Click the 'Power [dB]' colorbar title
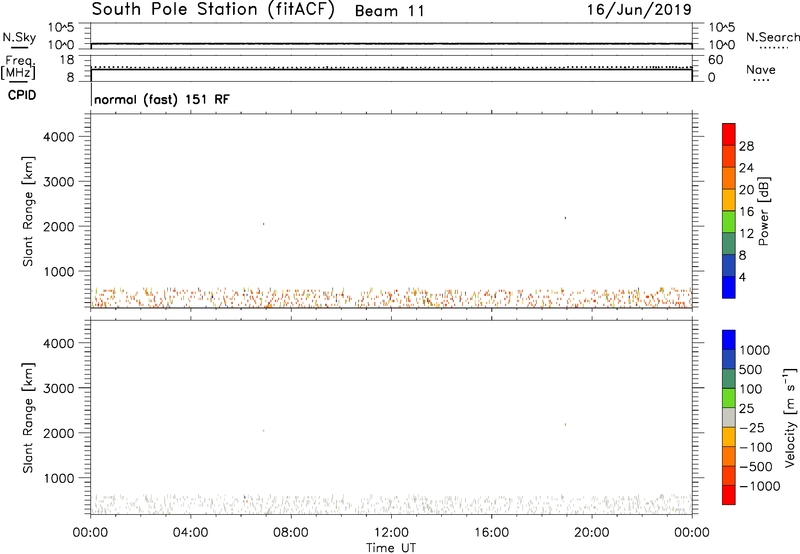The image size is (800, 554). tap(763, 211)
